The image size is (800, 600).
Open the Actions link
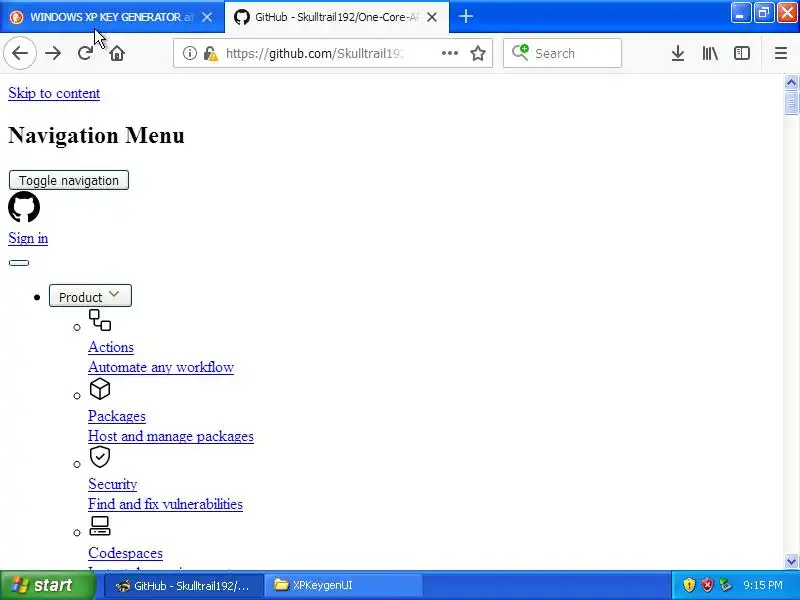[x=111, y=347]
